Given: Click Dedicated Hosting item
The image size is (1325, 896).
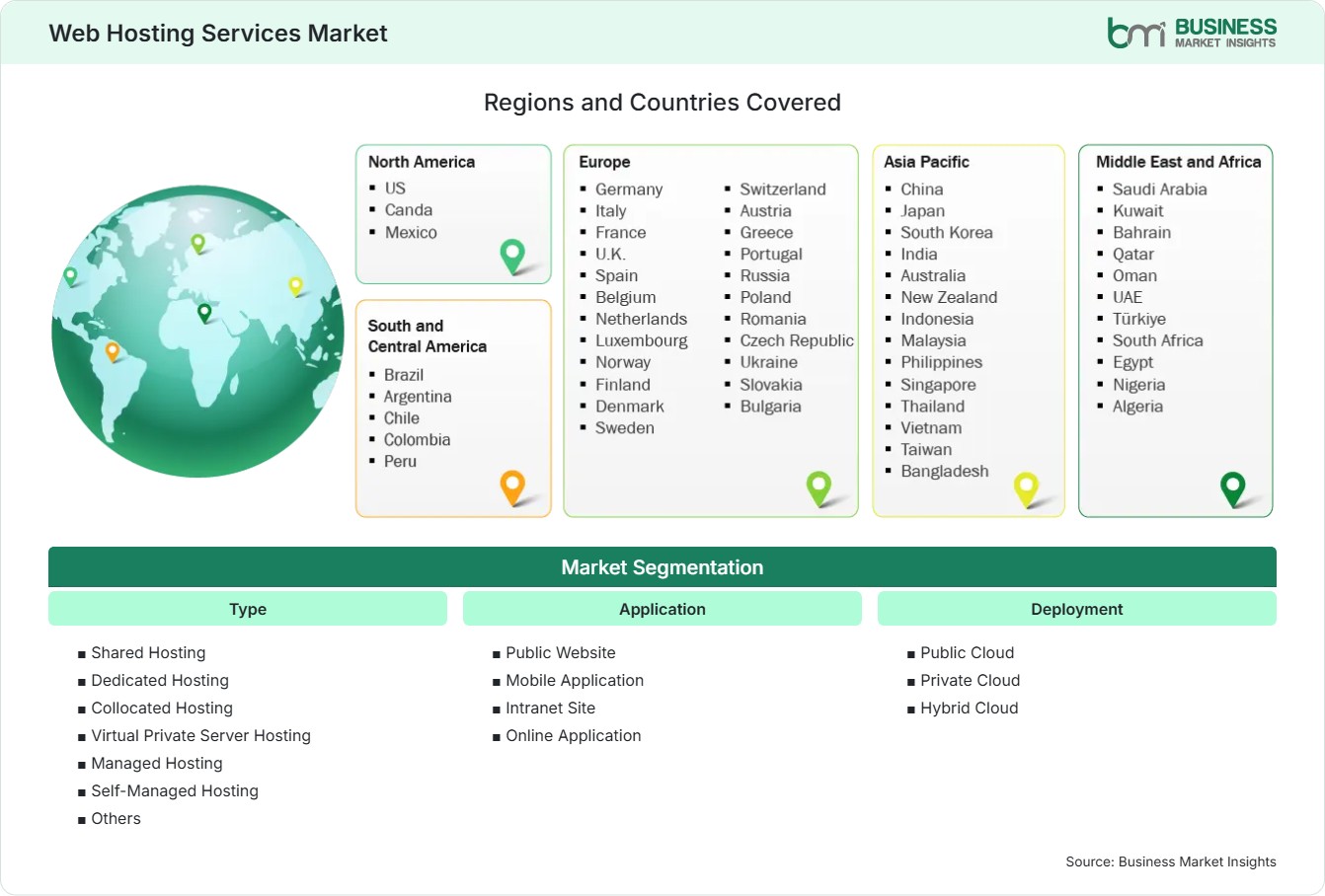Looking at the screenshot, I should [160, 680].
